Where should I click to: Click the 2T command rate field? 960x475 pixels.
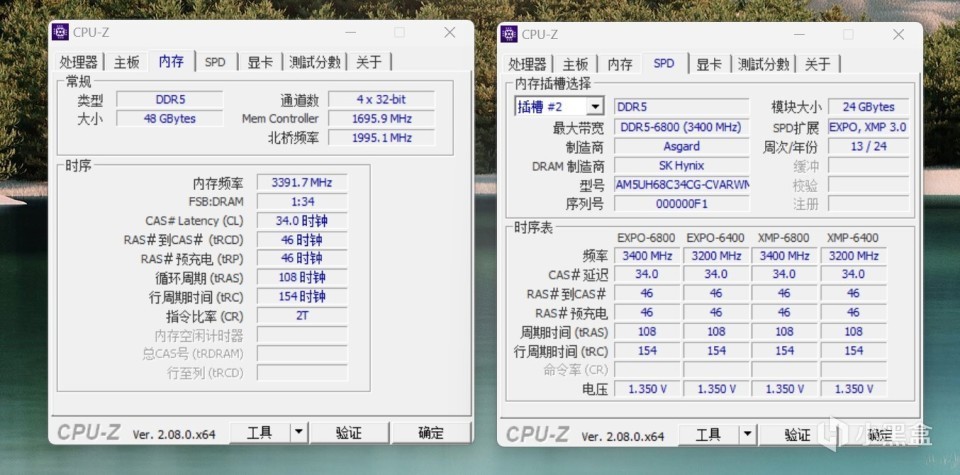pos(302,316)
